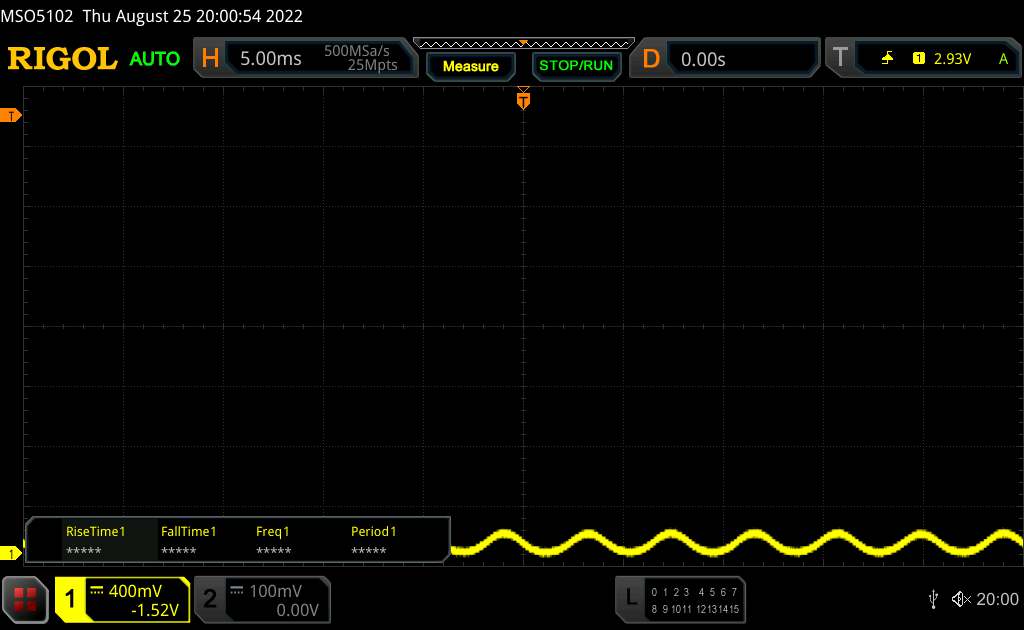The height and width of the screenshot is (630, 1024).
Task: Click the yellow channel 1 trigger source badge
Action: pos(918,58)
